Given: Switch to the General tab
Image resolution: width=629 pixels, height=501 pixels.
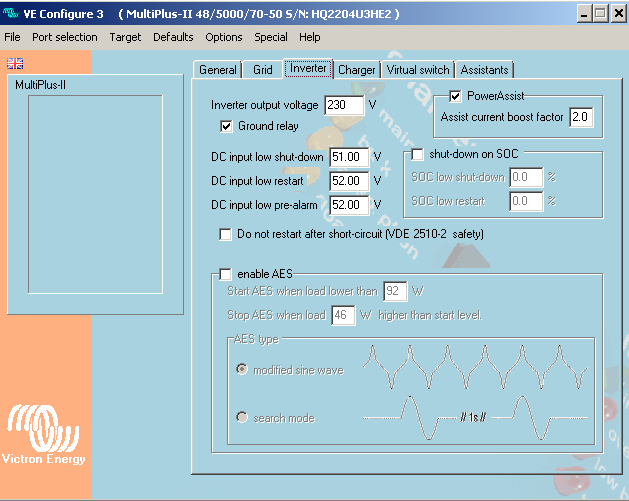Looking at the screenshot, I should click(x=217, y=70).
